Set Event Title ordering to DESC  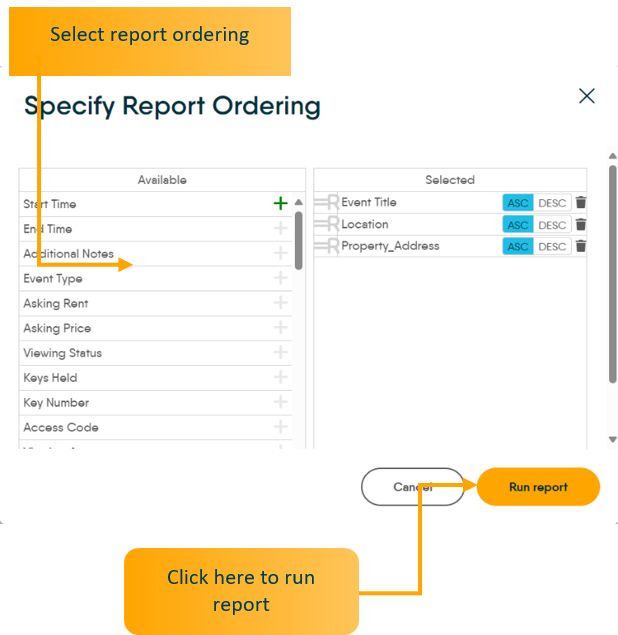coord(552,203)
